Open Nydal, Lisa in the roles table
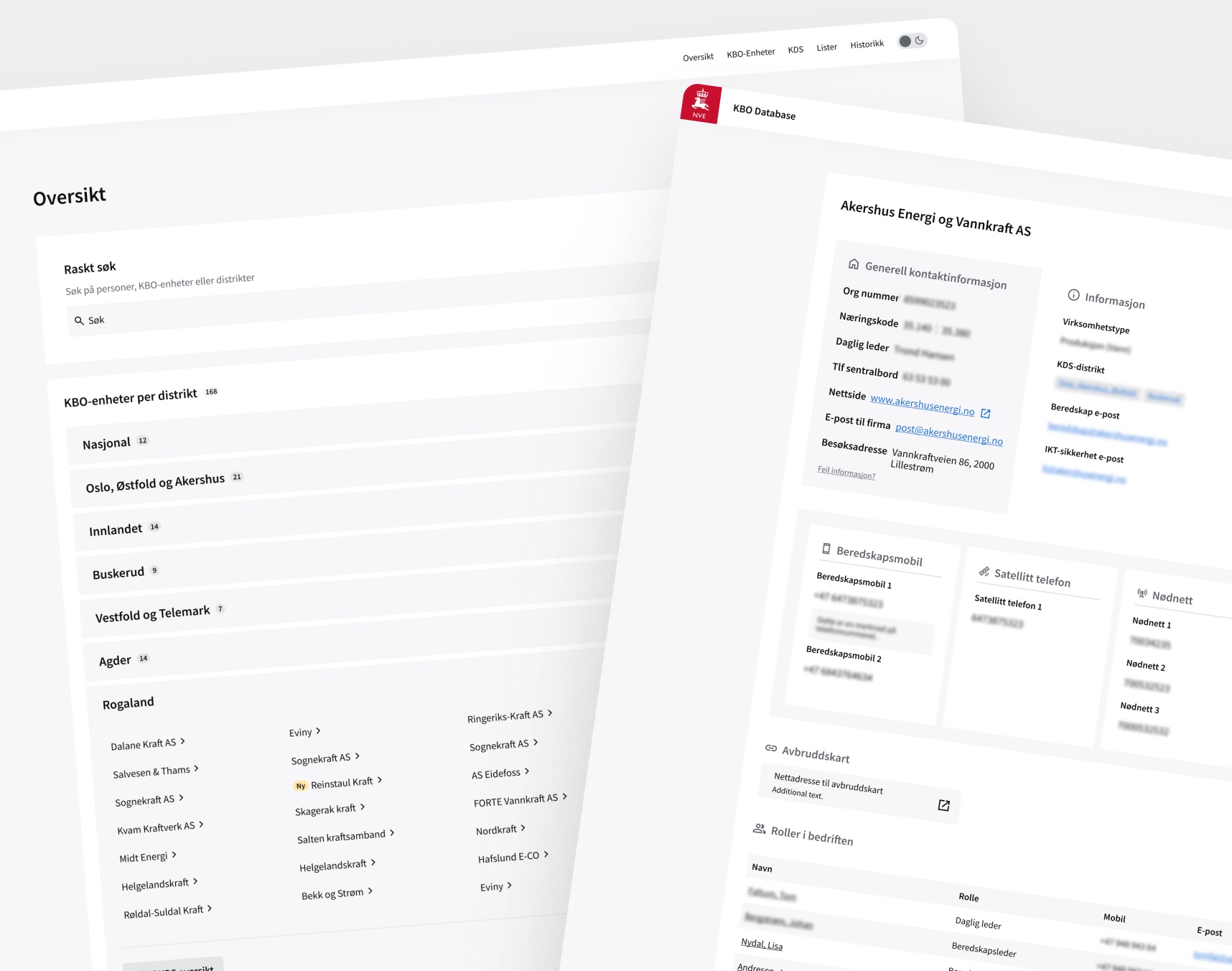This screenshot has height=971, width=1232. (762, 944)
